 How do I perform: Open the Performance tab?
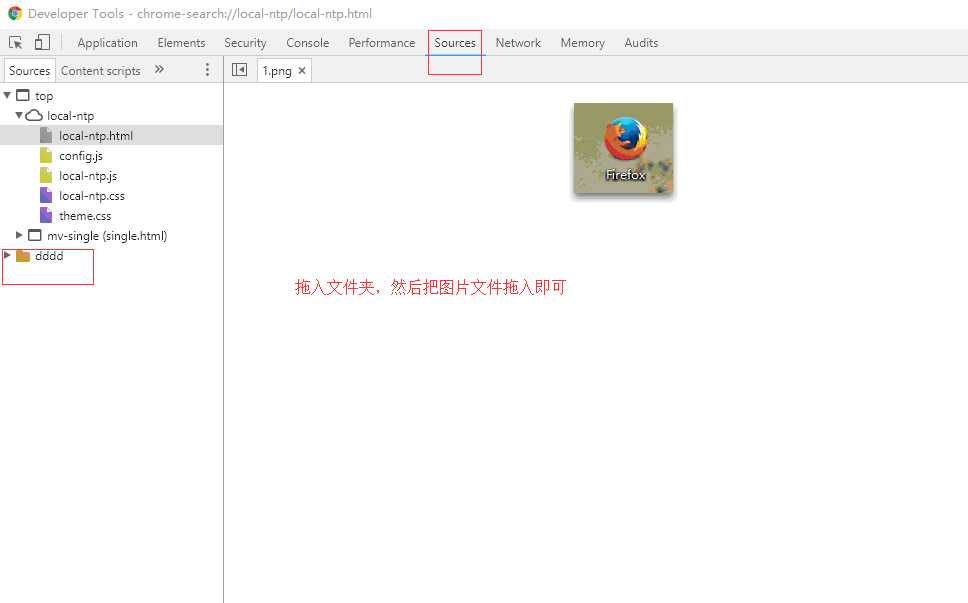click(x=382, y=43)
